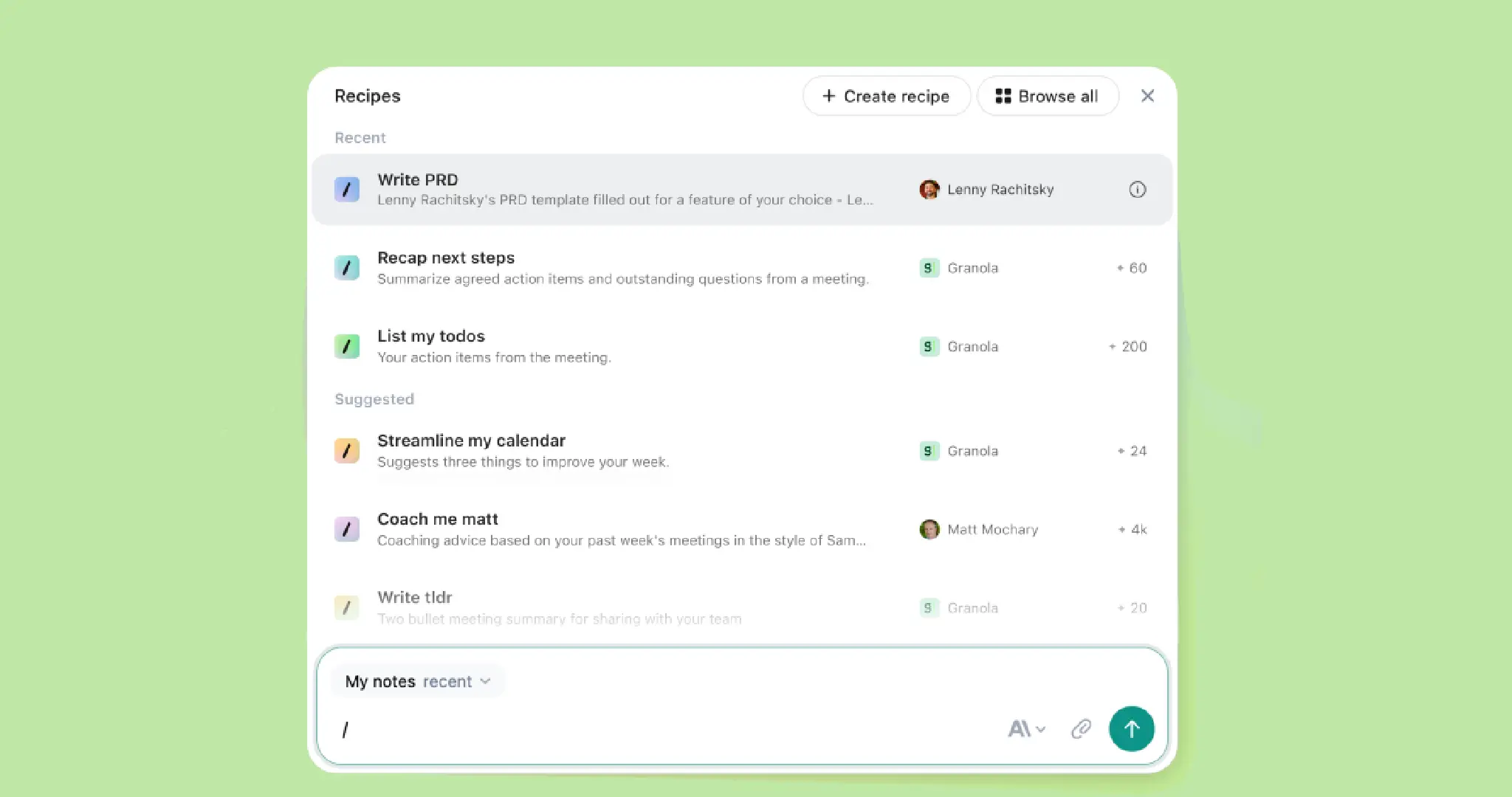
Task: Select the Recap next steps recipe
Action: tap(622, 268)
